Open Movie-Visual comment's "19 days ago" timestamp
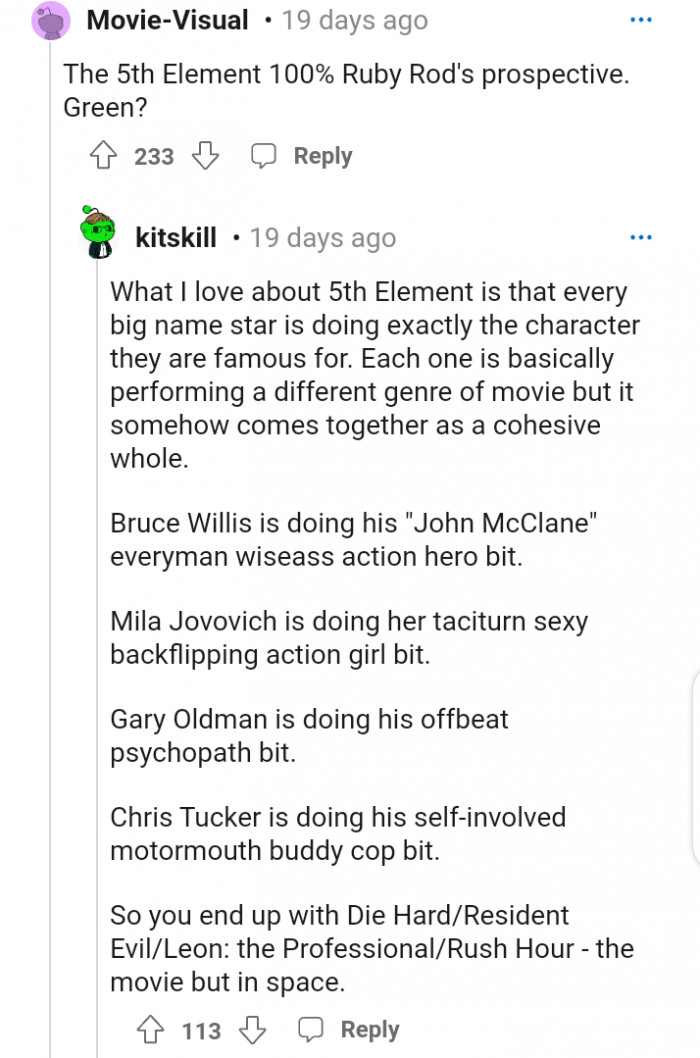This screenshot has height=1058, width=700. pyautogui.click(x=355, y=20)
